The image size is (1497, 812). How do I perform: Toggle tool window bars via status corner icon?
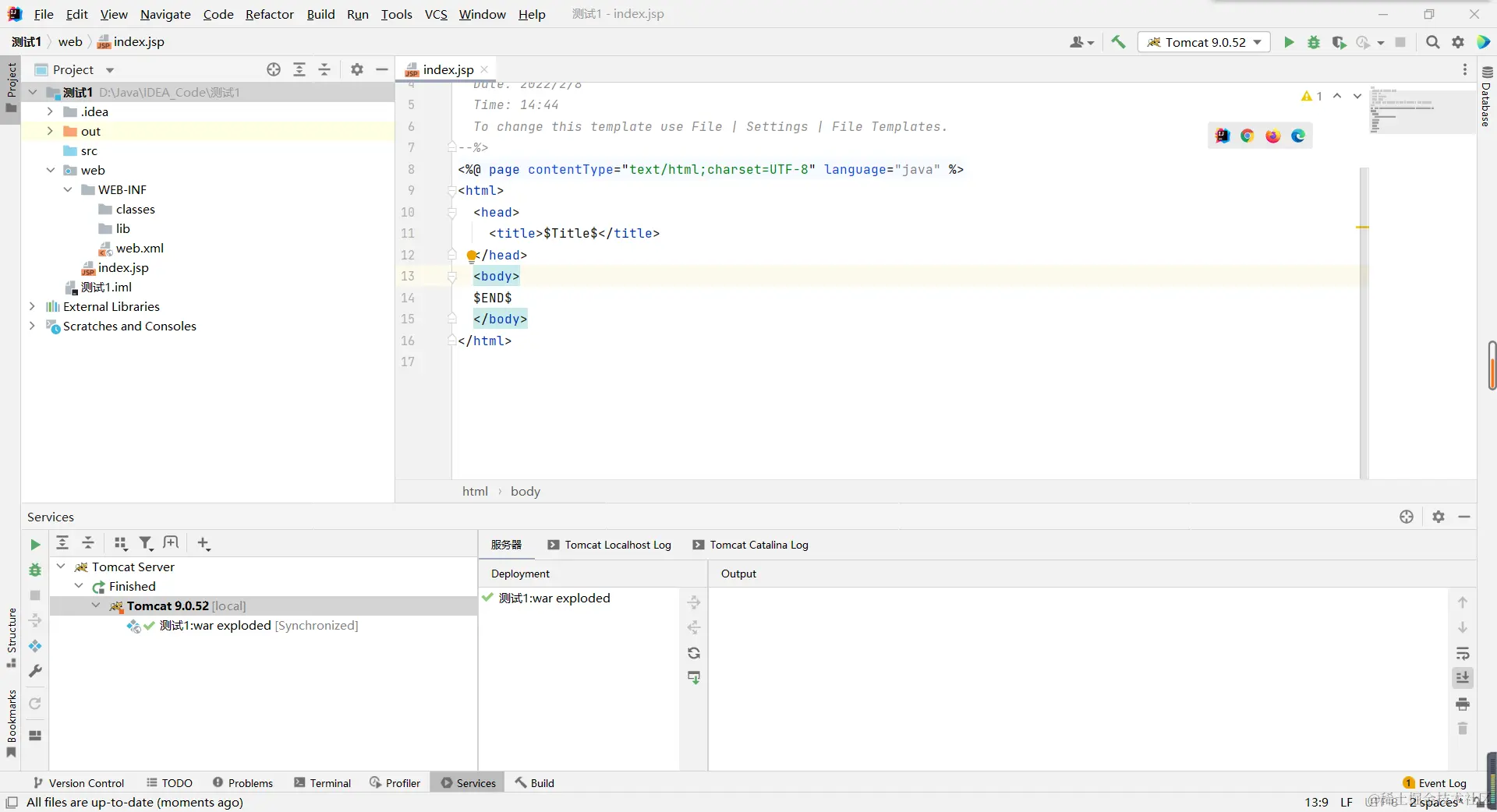point(12,802)
